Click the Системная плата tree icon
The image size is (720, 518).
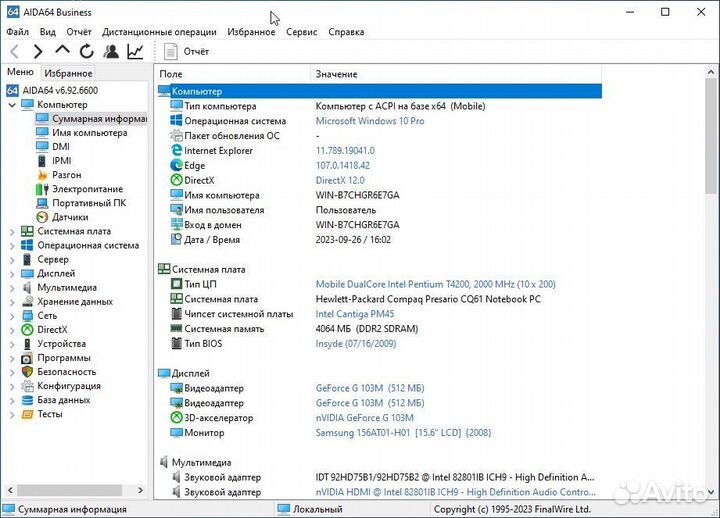pyautogui.click(x=28, y=231)
